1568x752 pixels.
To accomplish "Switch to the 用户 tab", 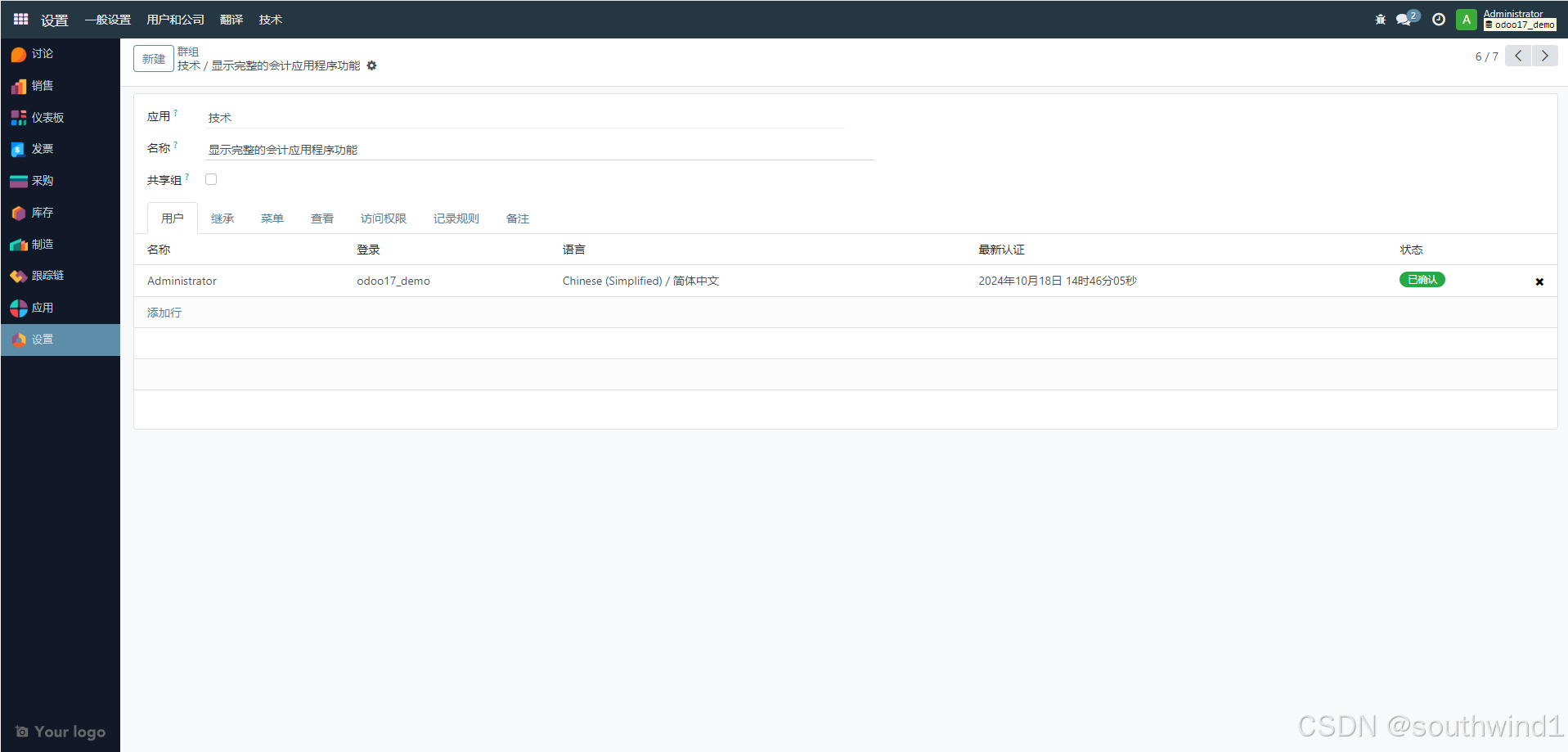I will 173,218.
